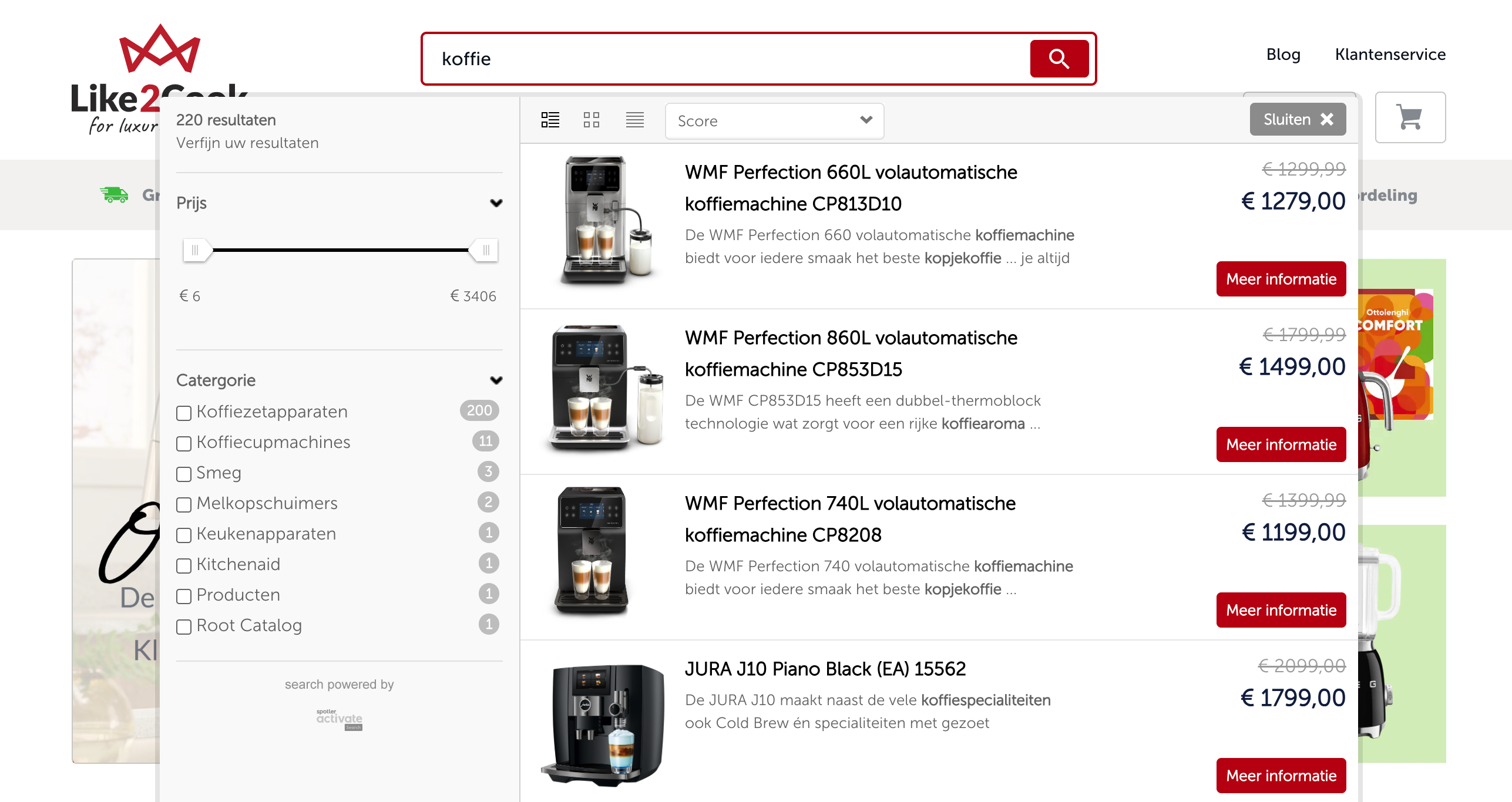Collapse the Catergorie filter section
The height and width of the screenshot is (802, 1512).
click(x=496, y=380)
